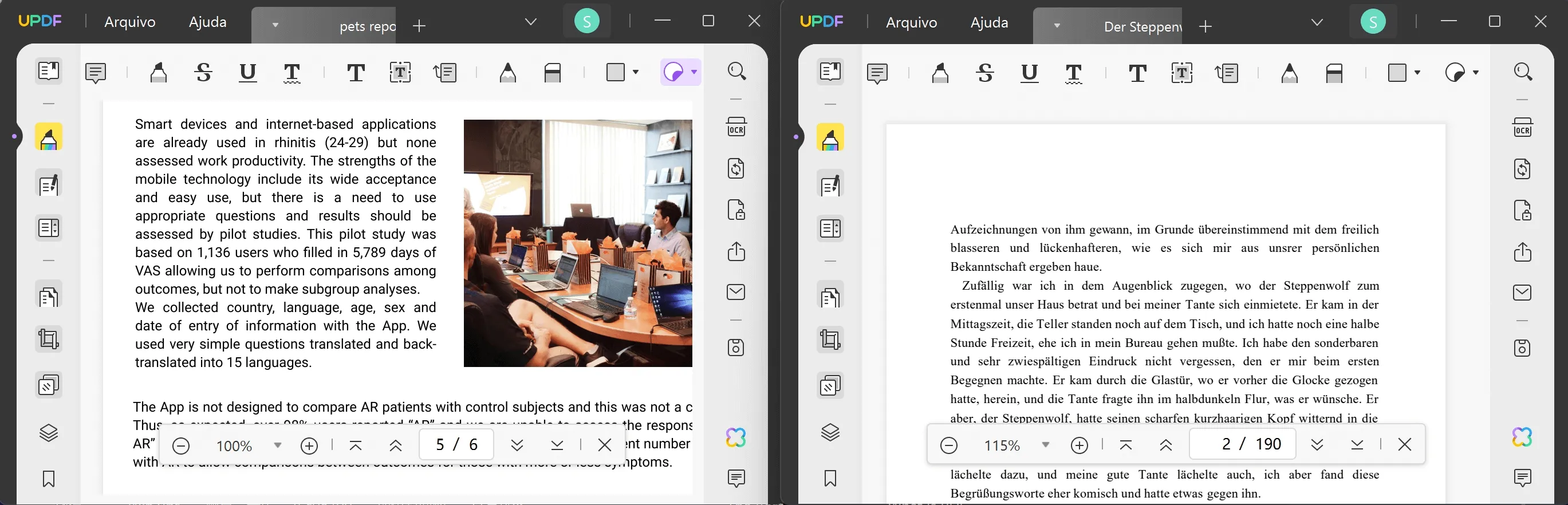Zoom in from 100% in left window

point(309,446)
